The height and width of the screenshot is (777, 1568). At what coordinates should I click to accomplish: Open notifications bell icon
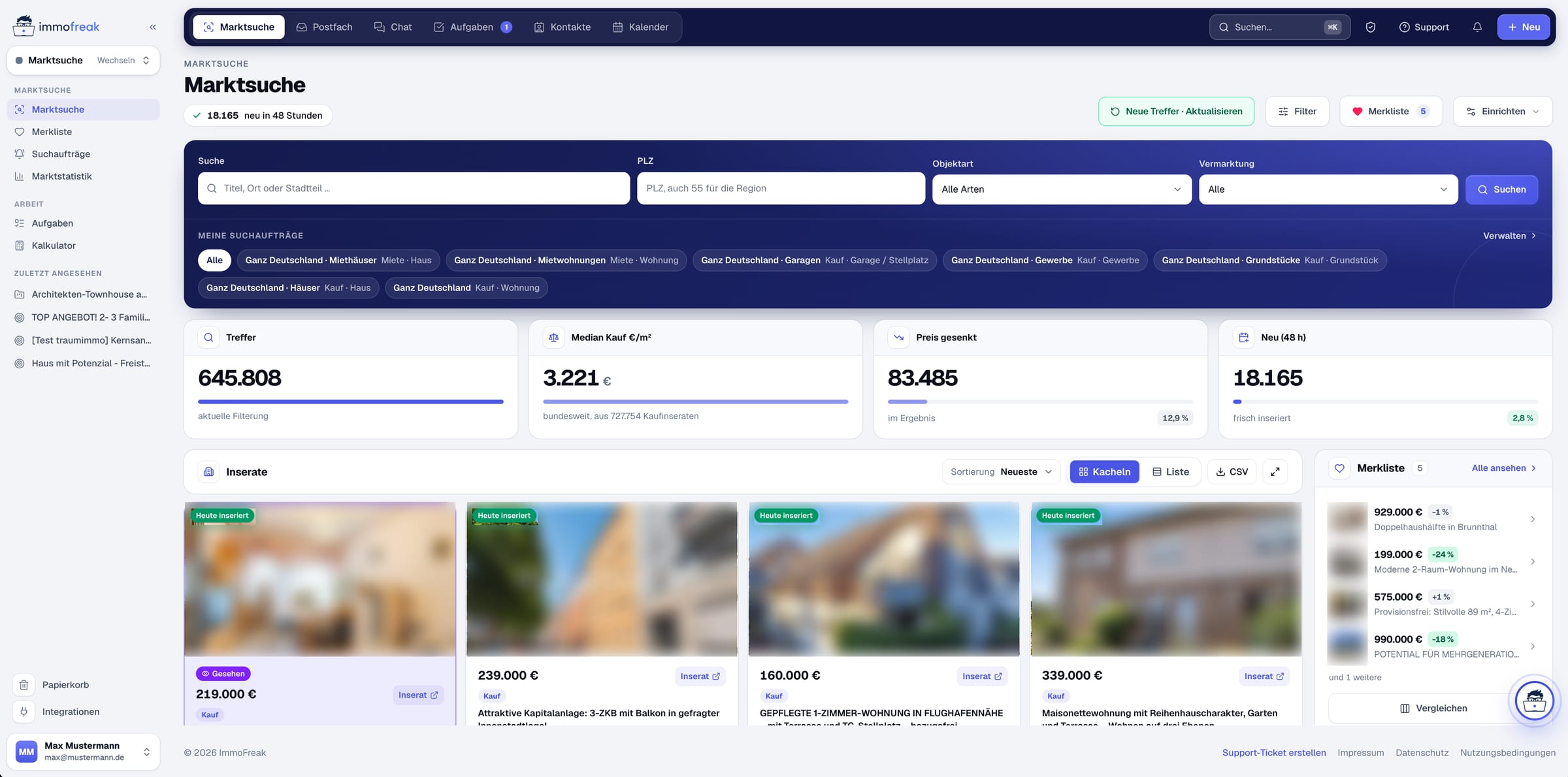1477,27
